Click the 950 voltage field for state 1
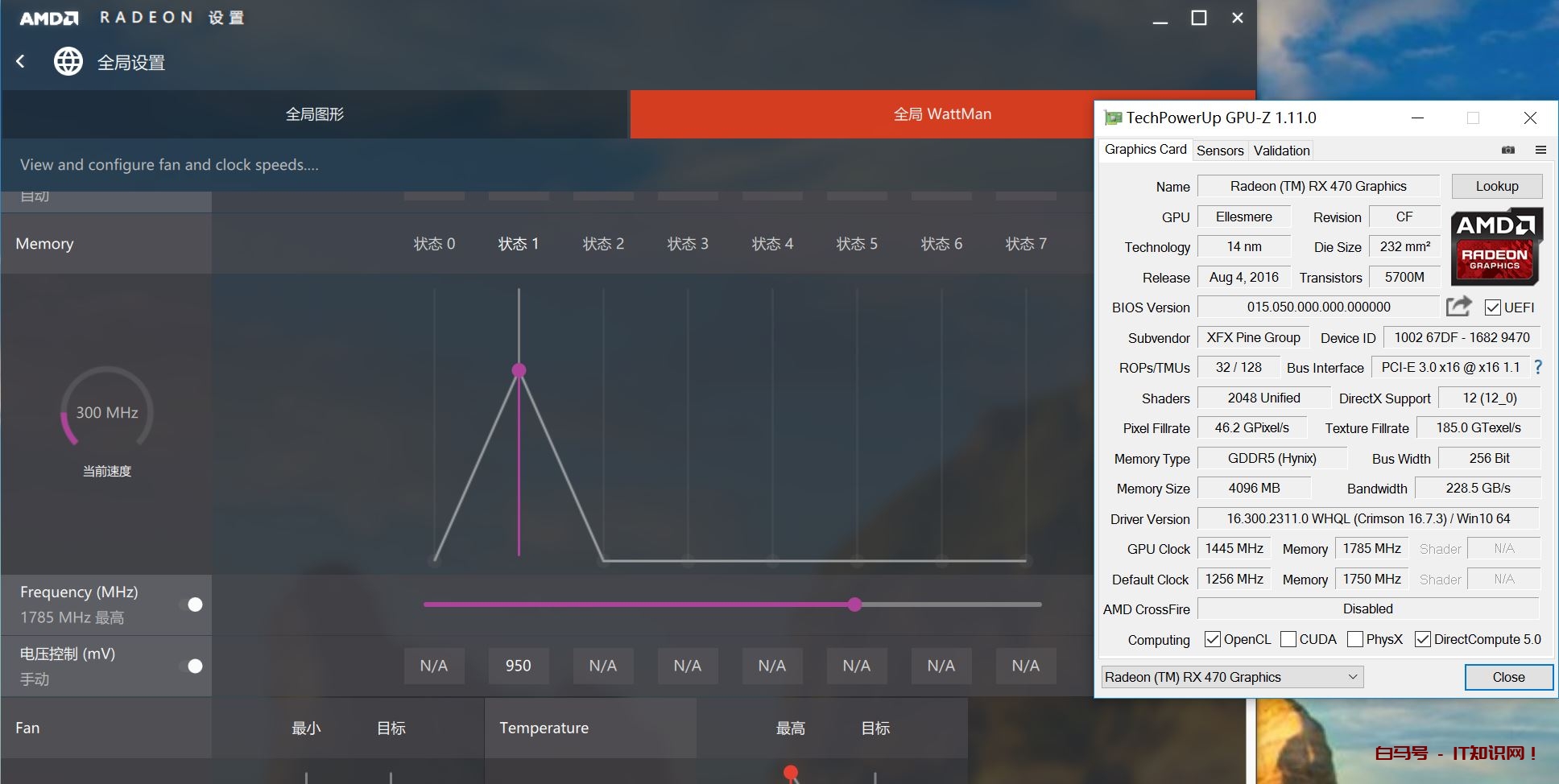The width and height of the screenshot is (1559, 784). [x=518, y=666]
